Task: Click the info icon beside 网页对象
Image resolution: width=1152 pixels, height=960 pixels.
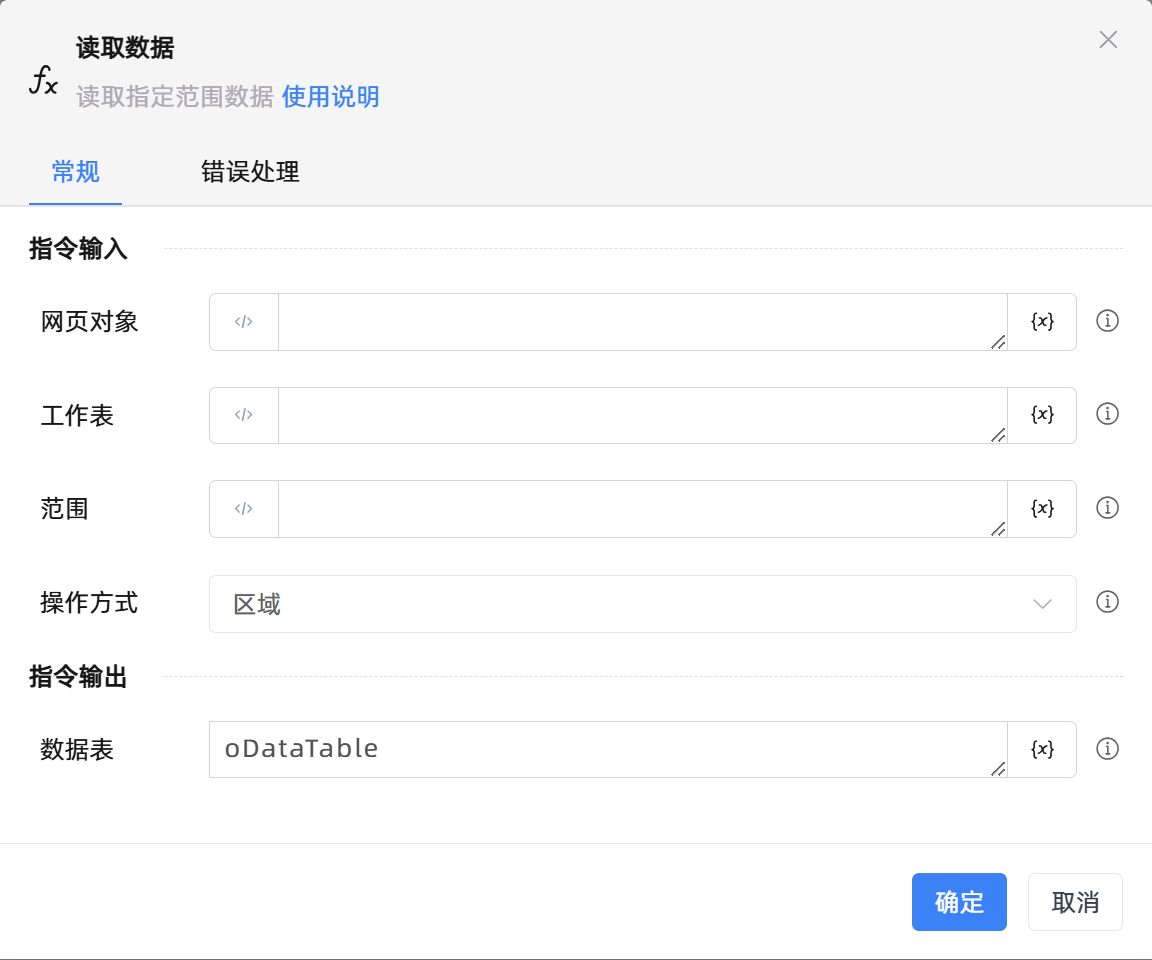Action: pos(1107,321)
